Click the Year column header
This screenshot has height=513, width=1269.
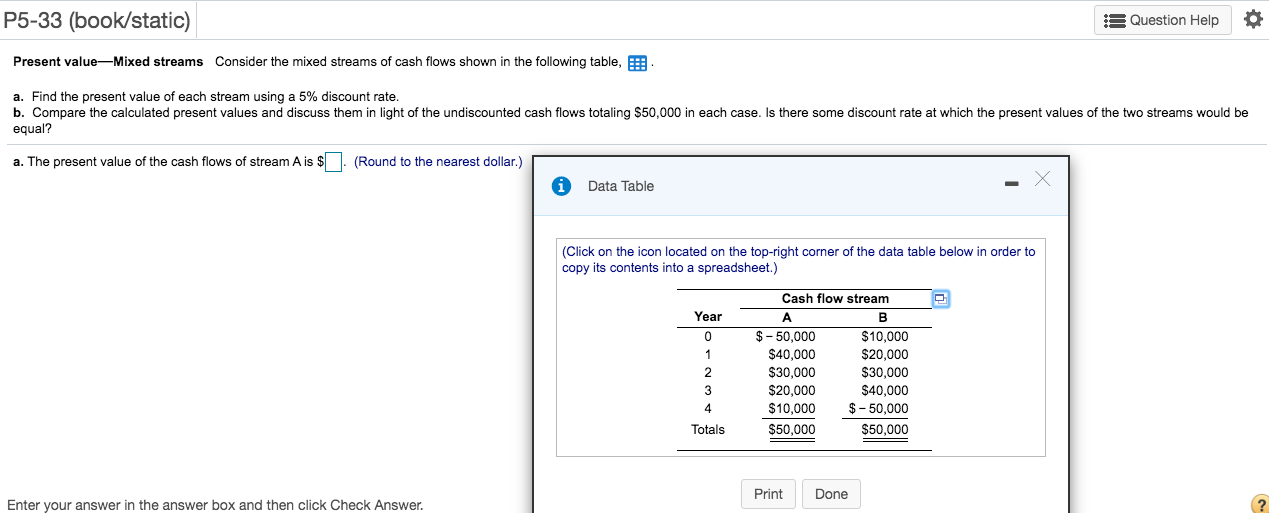708,316
